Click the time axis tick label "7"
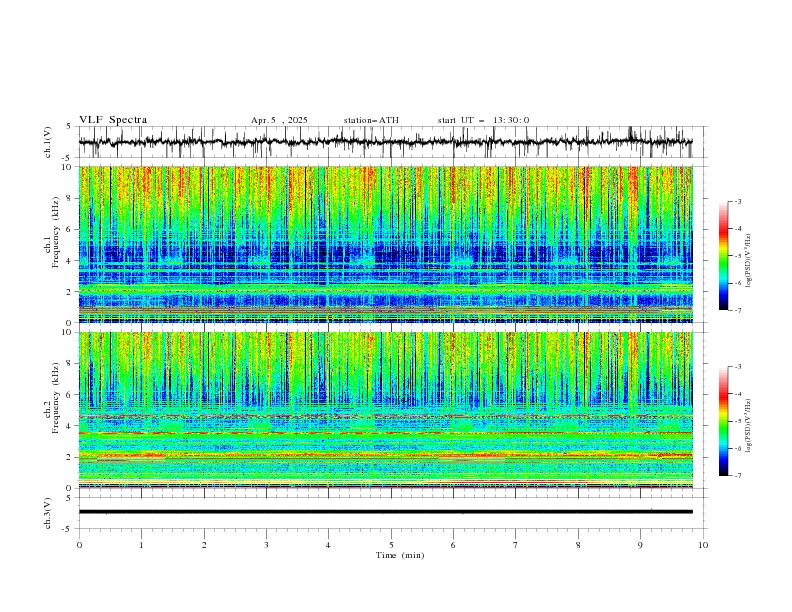 (516, 545)
